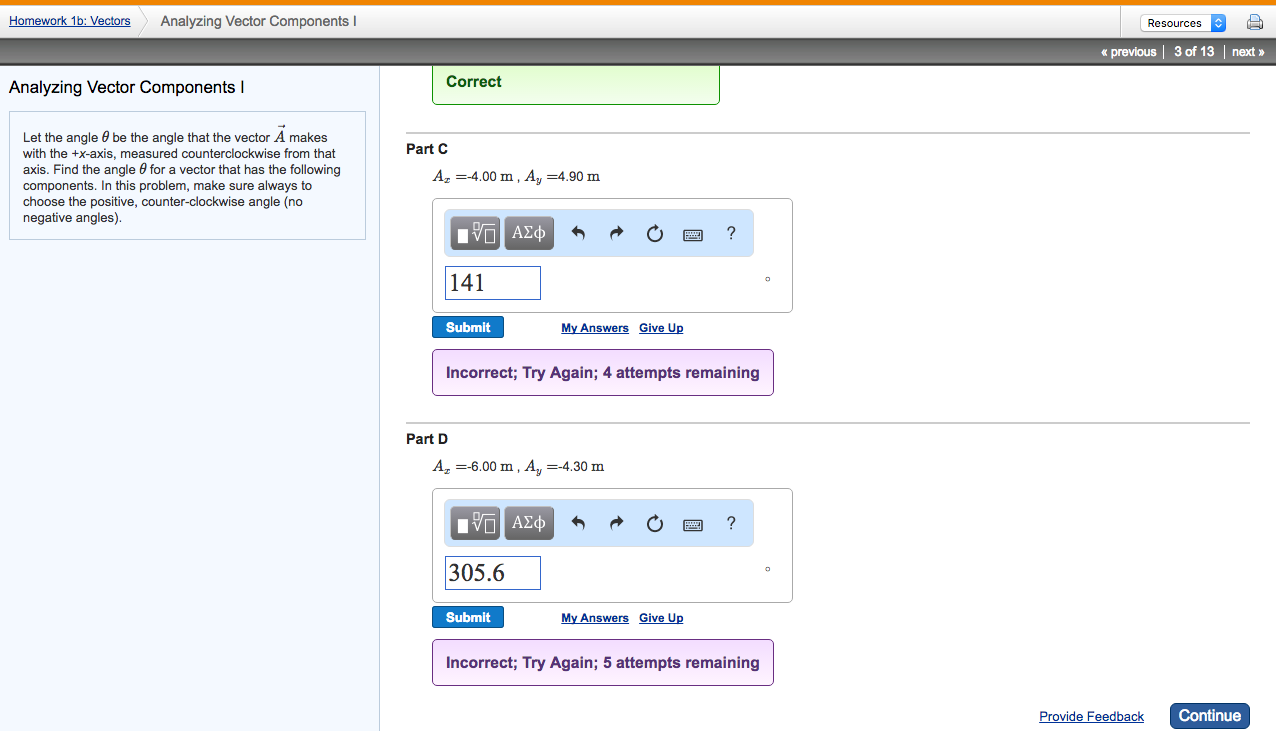Undo the last entry in Part D
Viewport: 1276px width, 731px height.
click(578, 522)
